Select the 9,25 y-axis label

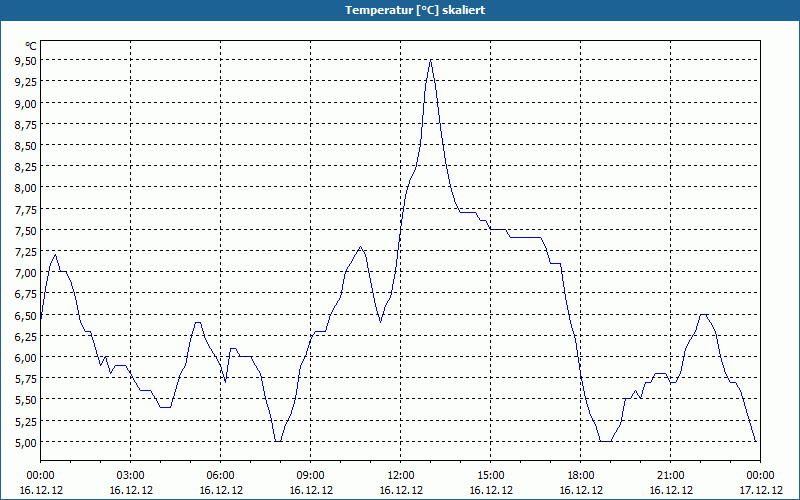click(x=27, y=82)
